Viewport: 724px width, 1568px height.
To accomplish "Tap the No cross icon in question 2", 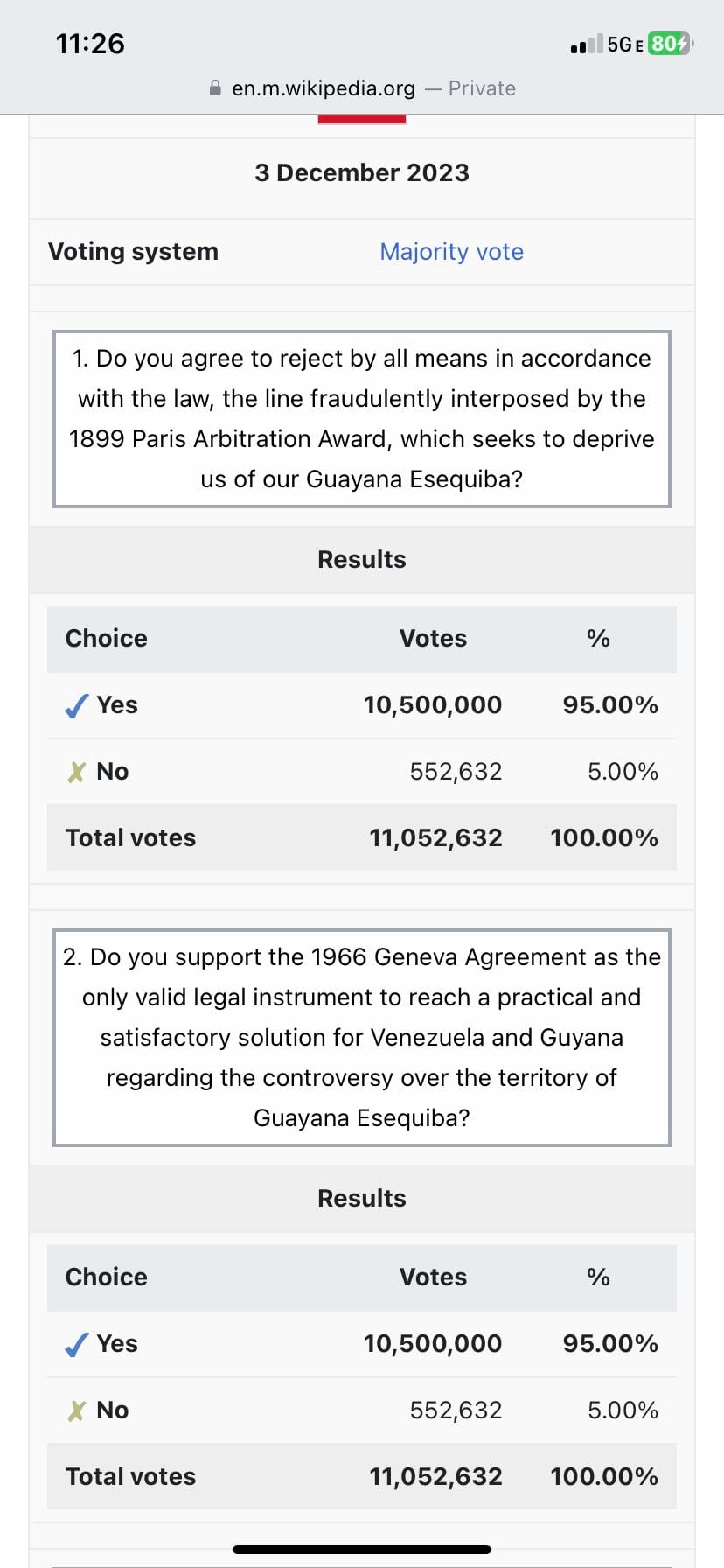I will (77, 1410).
